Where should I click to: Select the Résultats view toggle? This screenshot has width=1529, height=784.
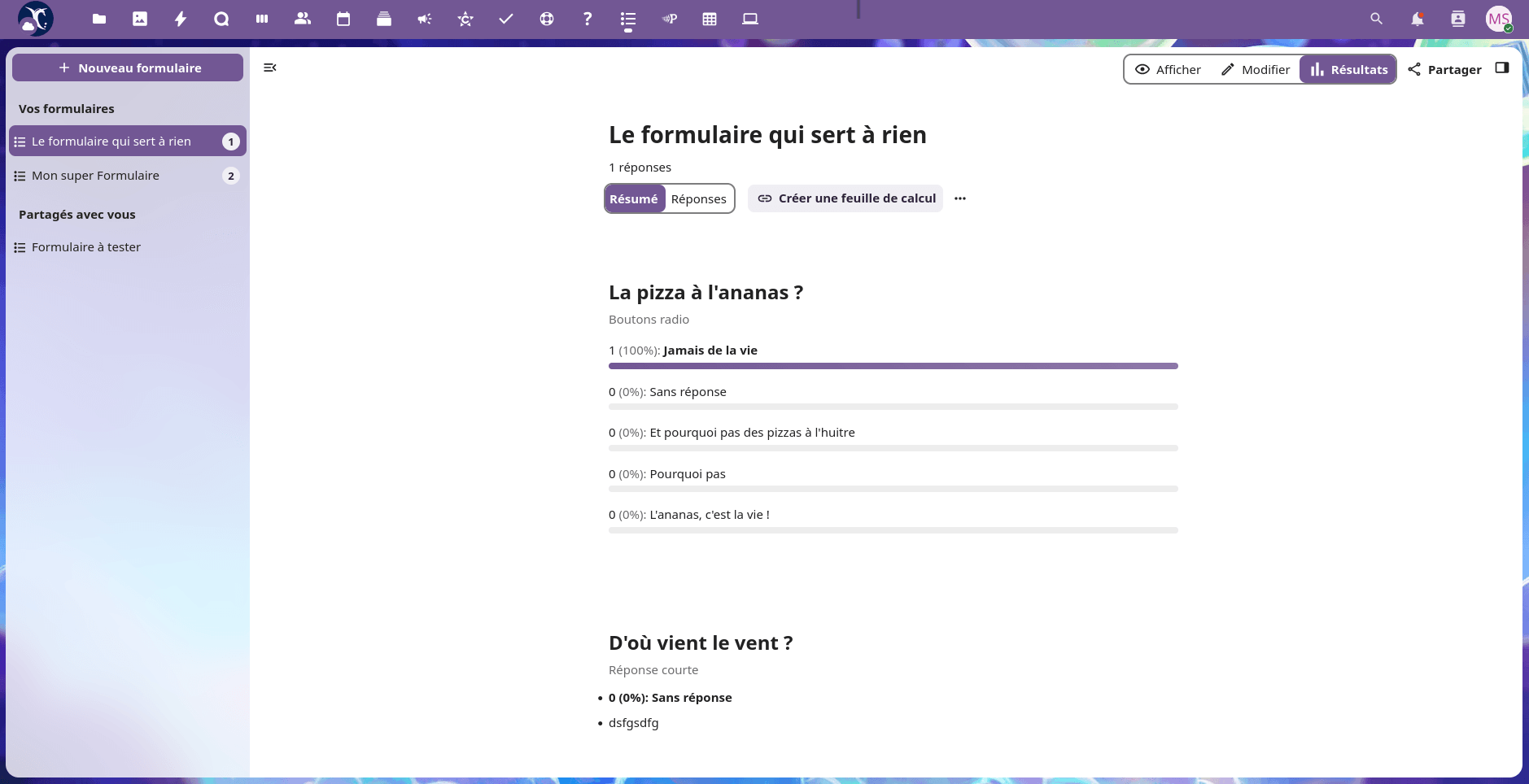click(x=1348, y=70)
